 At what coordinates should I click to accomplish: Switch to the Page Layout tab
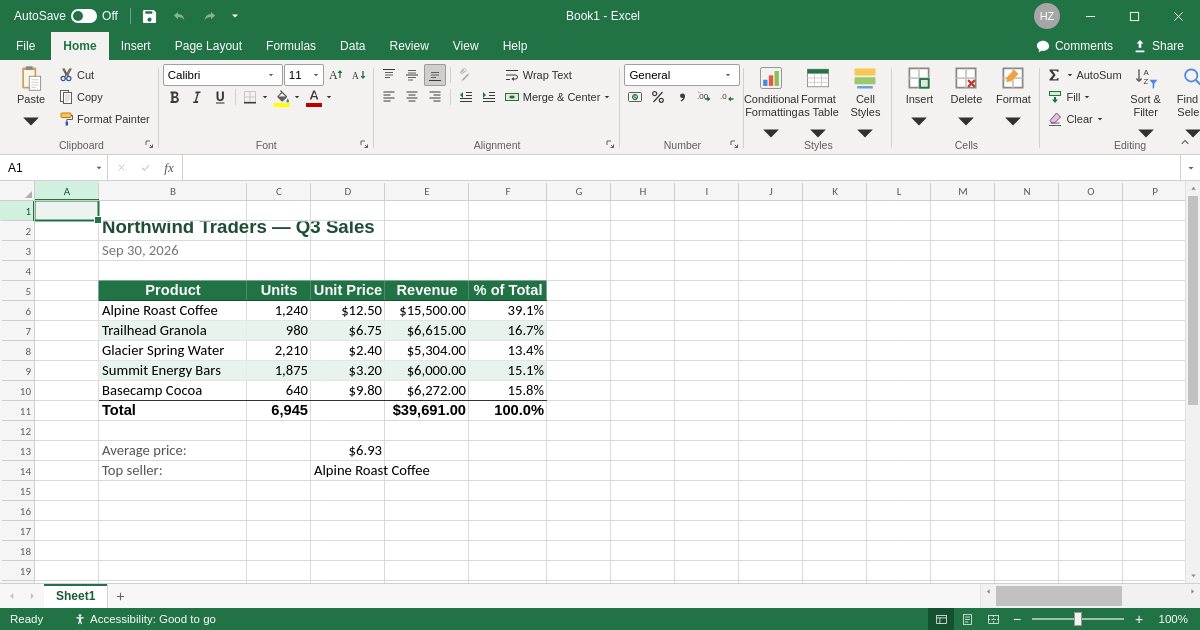(x=208, y=46)
